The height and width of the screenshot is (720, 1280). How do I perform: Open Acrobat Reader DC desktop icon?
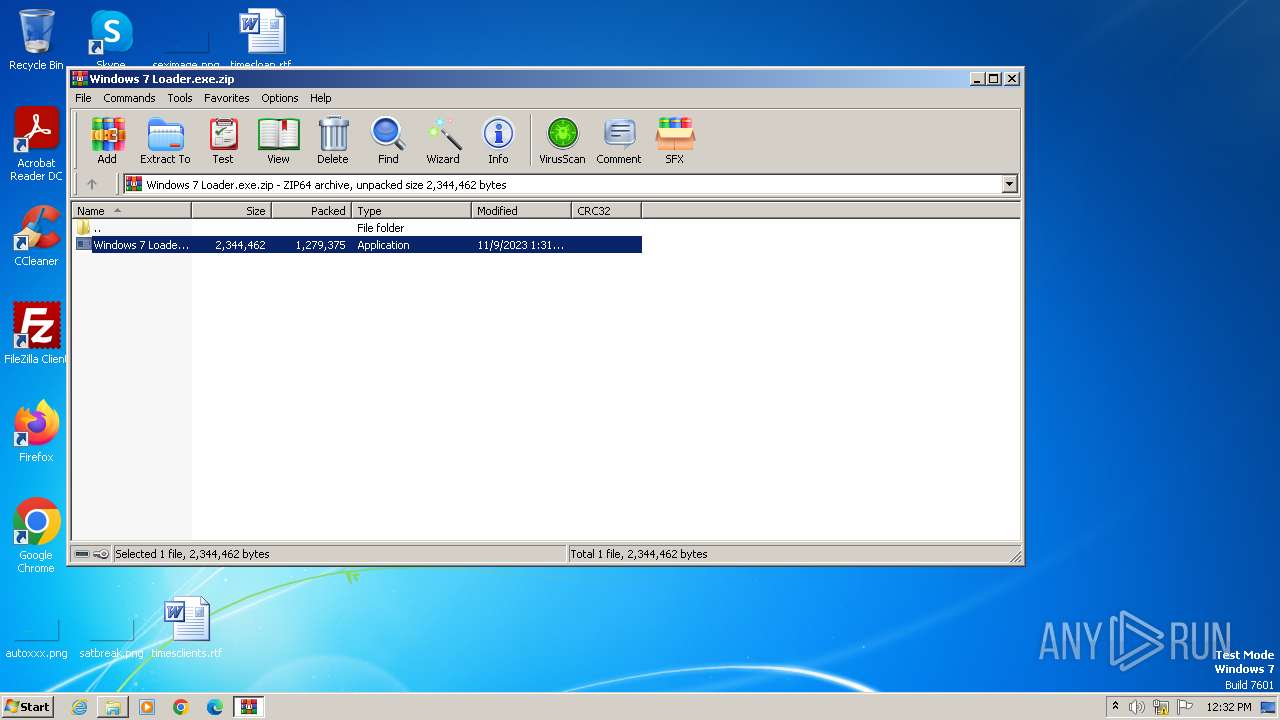click(x=36, y=145)
